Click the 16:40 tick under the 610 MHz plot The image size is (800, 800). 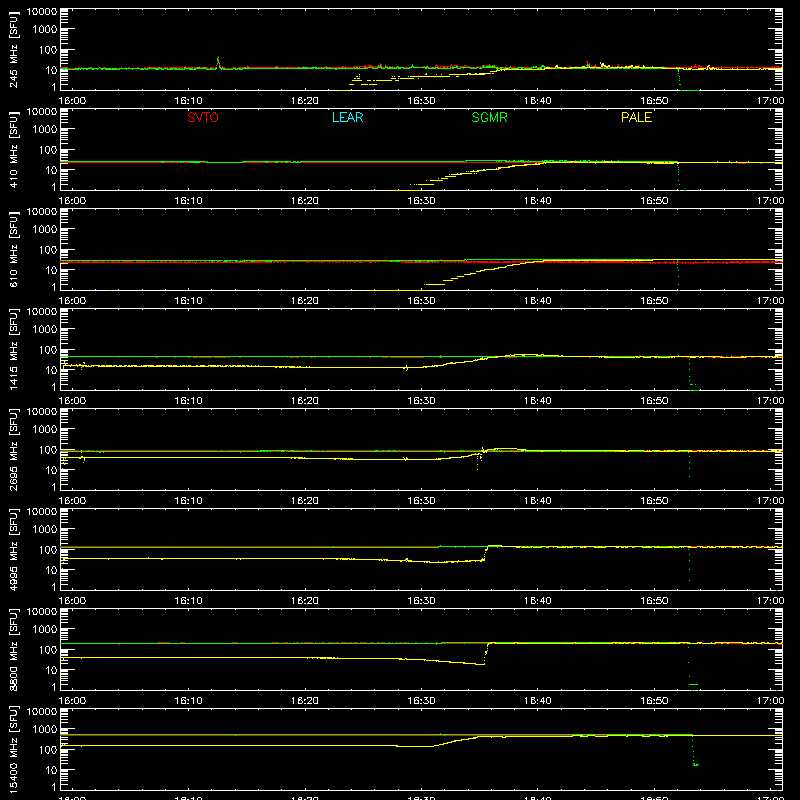pyautogui.click(x=538, y=301)
